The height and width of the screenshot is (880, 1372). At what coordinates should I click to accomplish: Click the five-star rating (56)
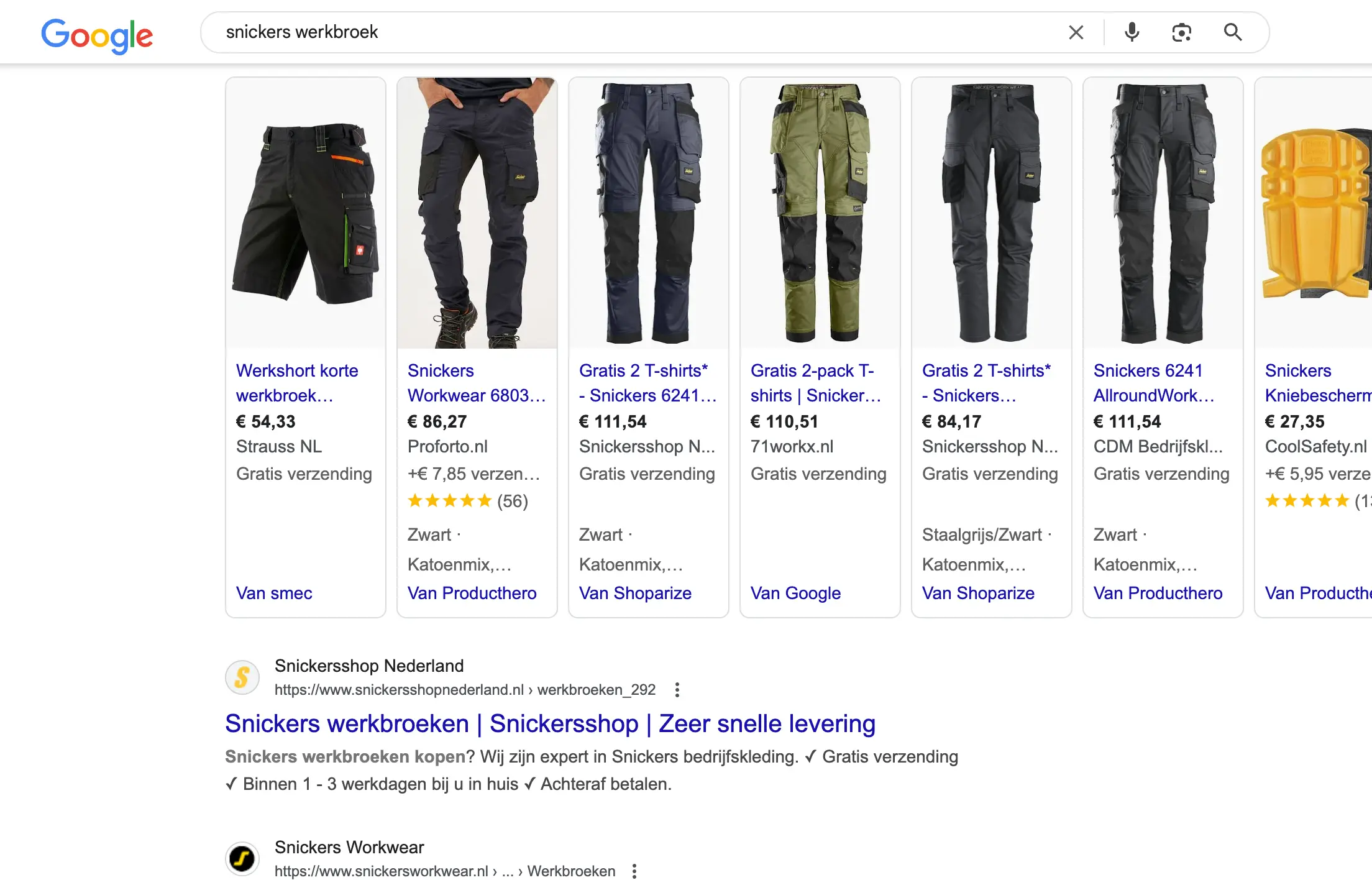[x=468, y=501]
